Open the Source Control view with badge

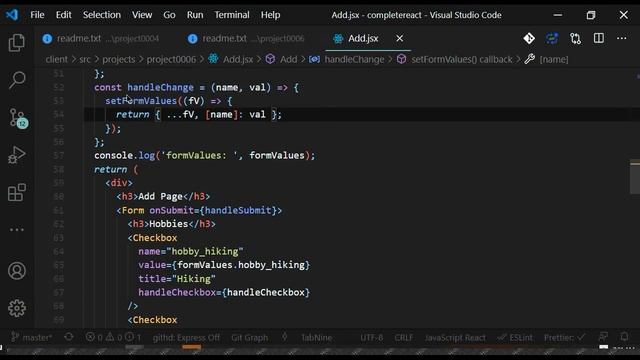tap(18, 118)
